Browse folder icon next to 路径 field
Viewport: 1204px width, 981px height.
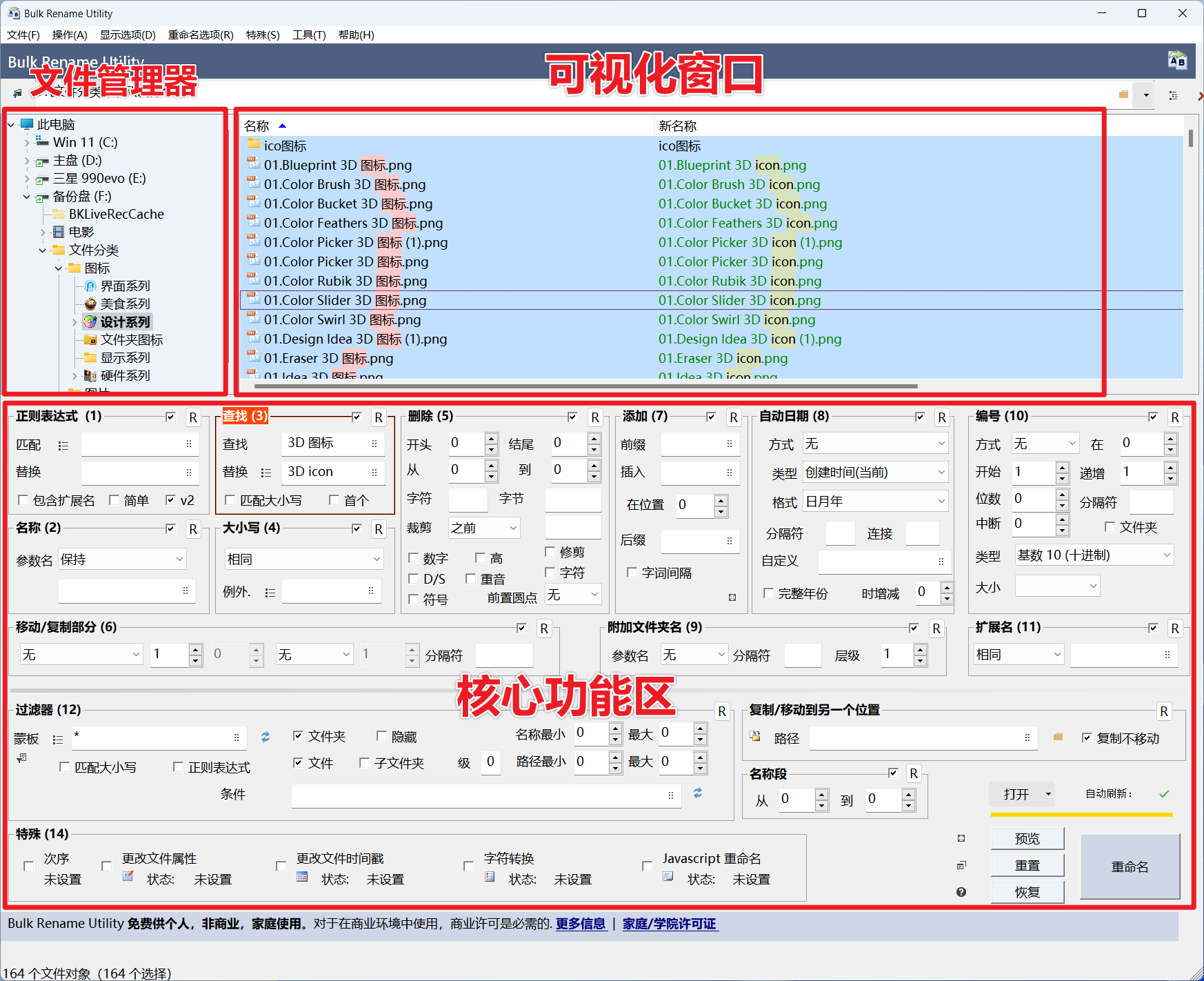point(1058,737)
